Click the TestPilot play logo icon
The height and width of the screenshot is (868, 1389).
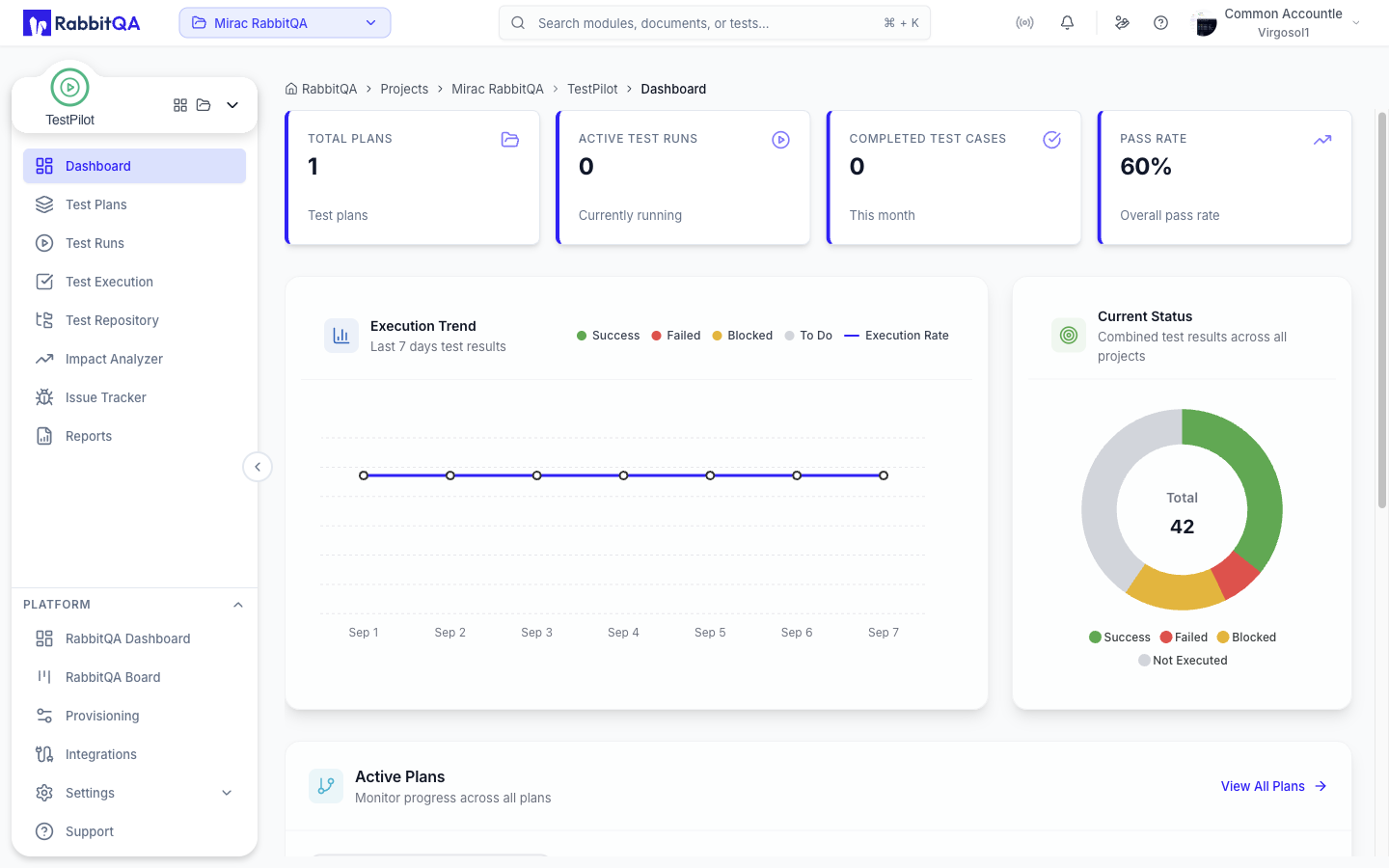tap(69, 88)
